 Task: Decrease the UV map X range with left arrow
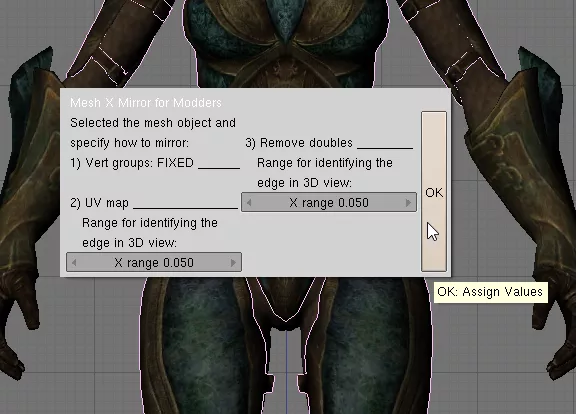pyautogui.click(x=74, y=263)
